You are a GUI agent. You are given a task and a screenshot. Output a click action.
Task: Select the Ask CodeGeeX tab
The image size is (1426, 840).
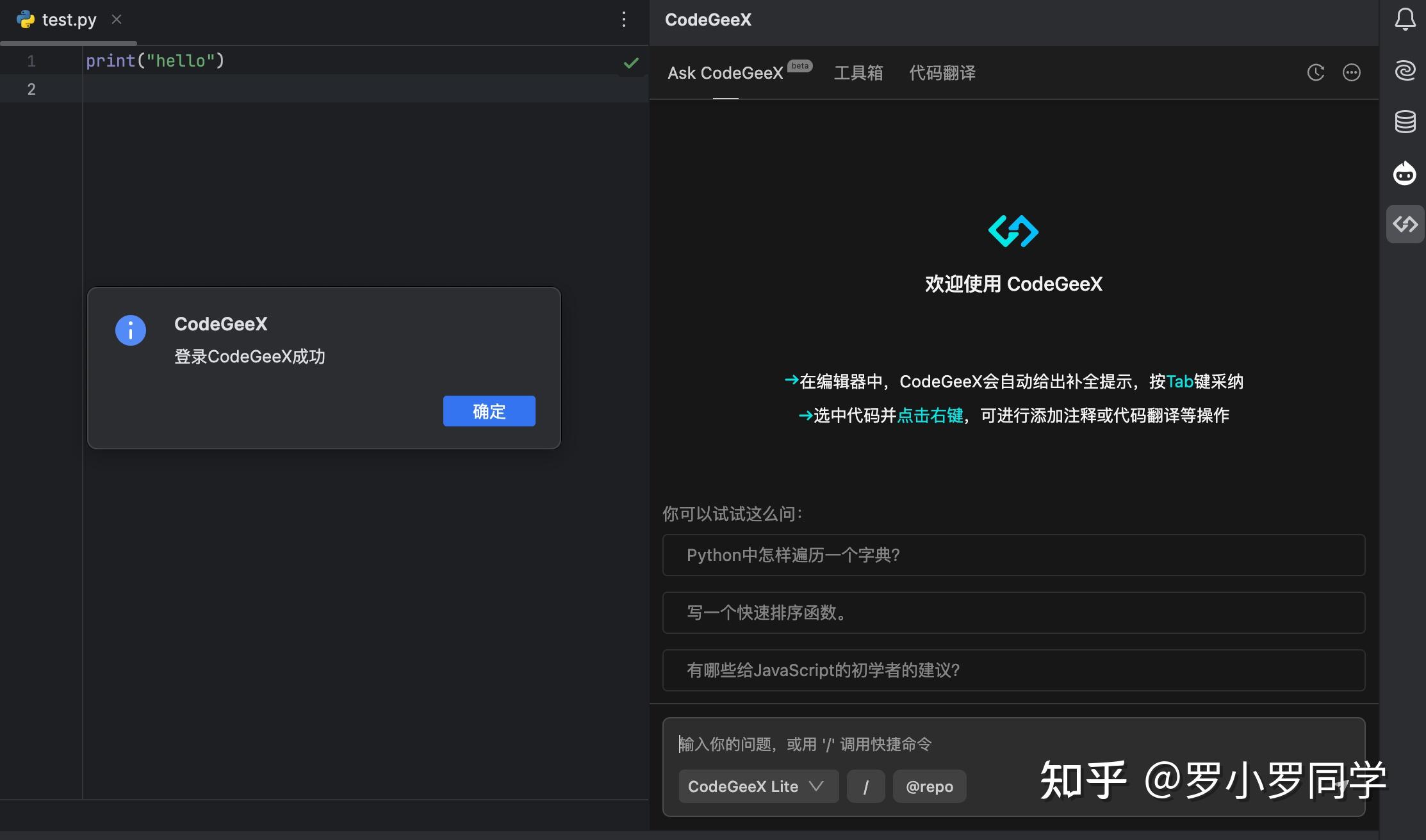point(725,72)
